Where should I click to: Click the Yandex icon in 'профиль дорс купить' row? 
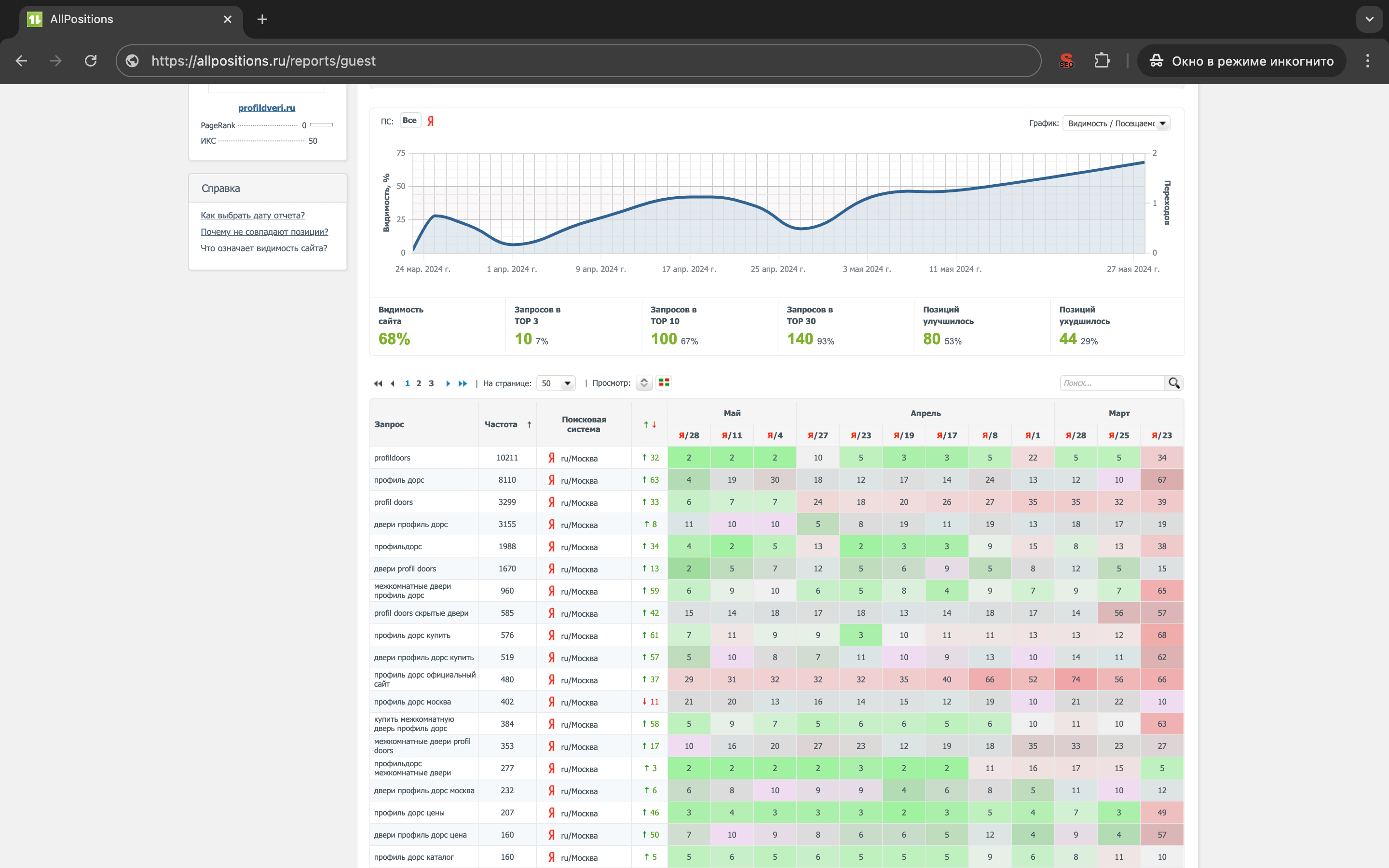click(x=552, y=636)
